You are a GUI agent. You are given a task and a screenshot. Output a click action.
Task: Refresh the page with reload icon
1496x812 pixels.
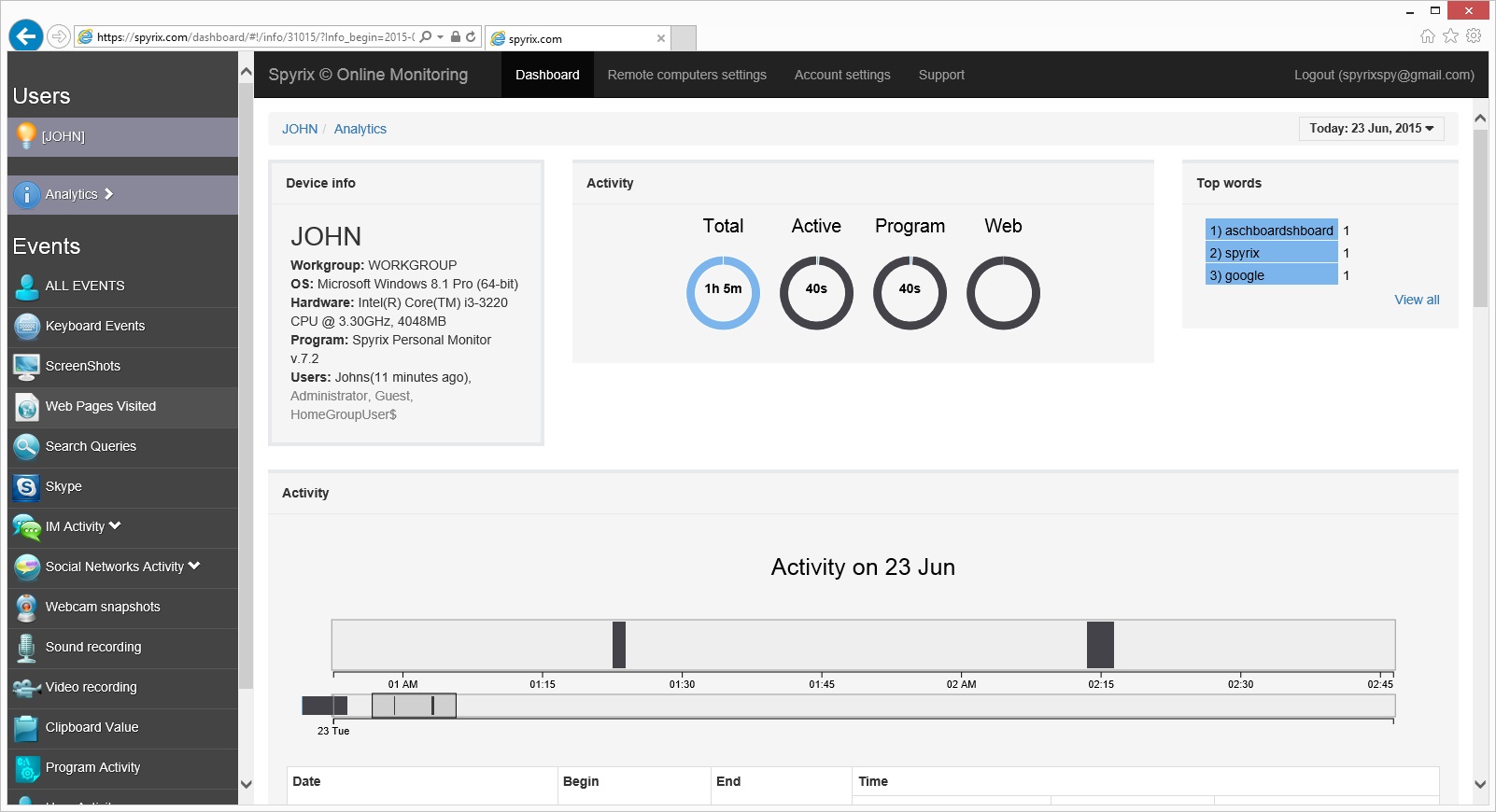point(471,37)
